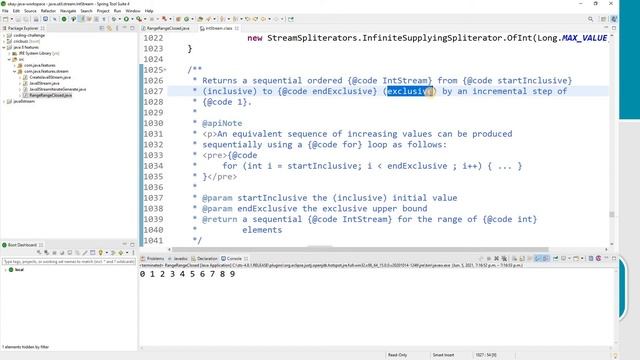Select JavaStreamIterateGenerate.java in the tree
The width and height of the screenshot is (640, 360).
point(58,89)
